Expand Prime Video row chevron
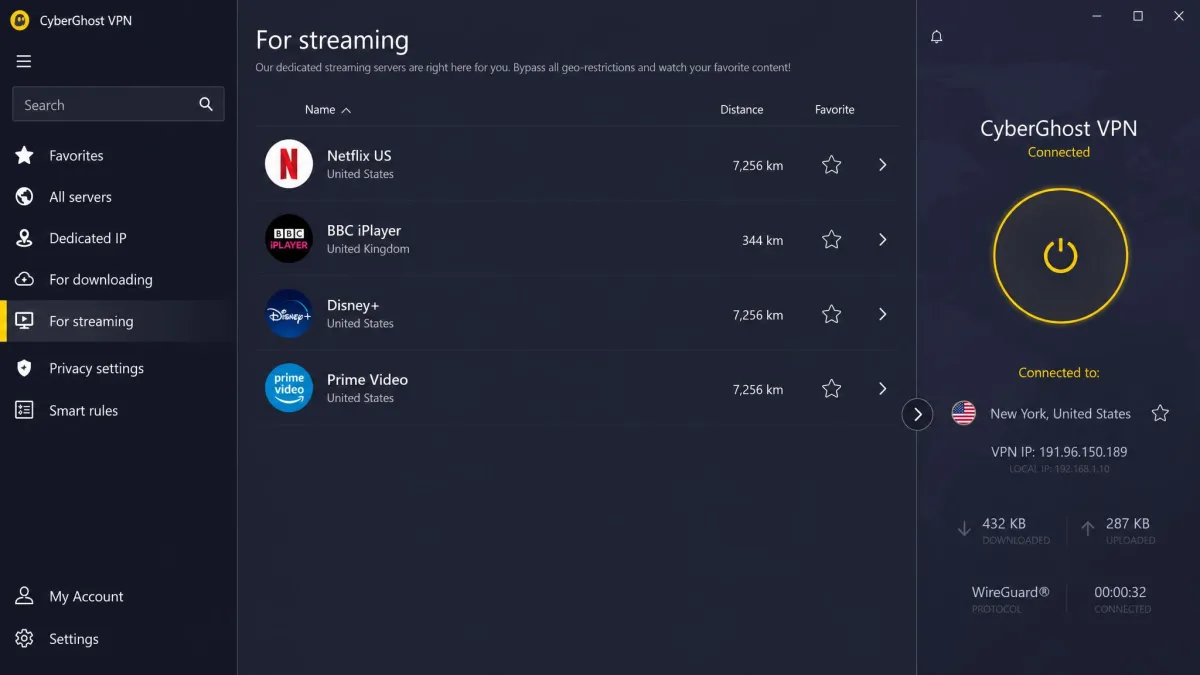Screen dimensions: 1200x675 coord(882,389)
